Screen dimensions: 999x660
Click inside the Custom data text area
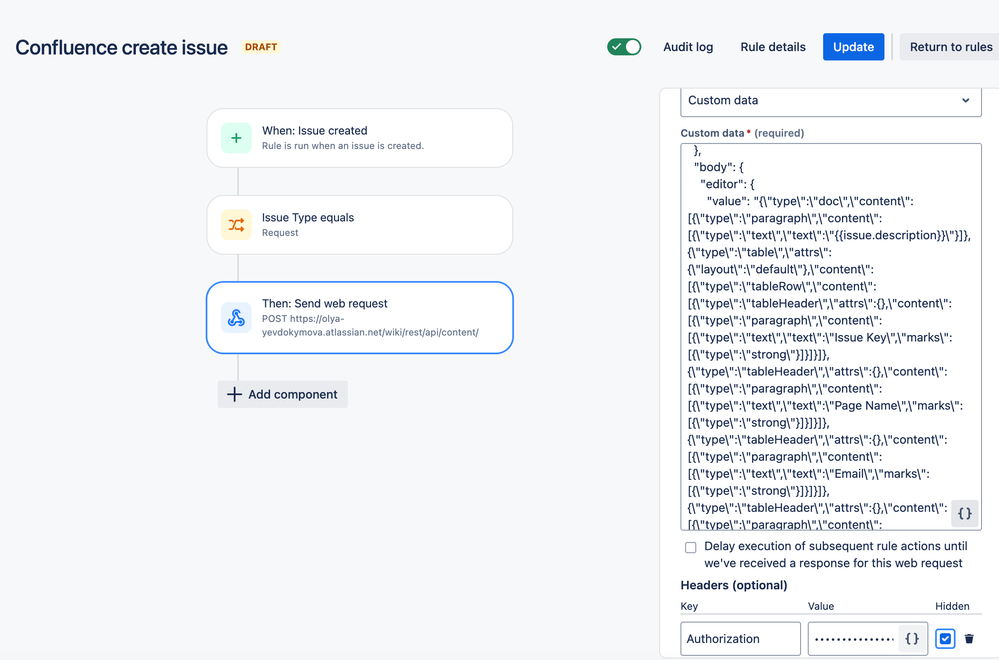pyautogui.click(x=831, y=336)
